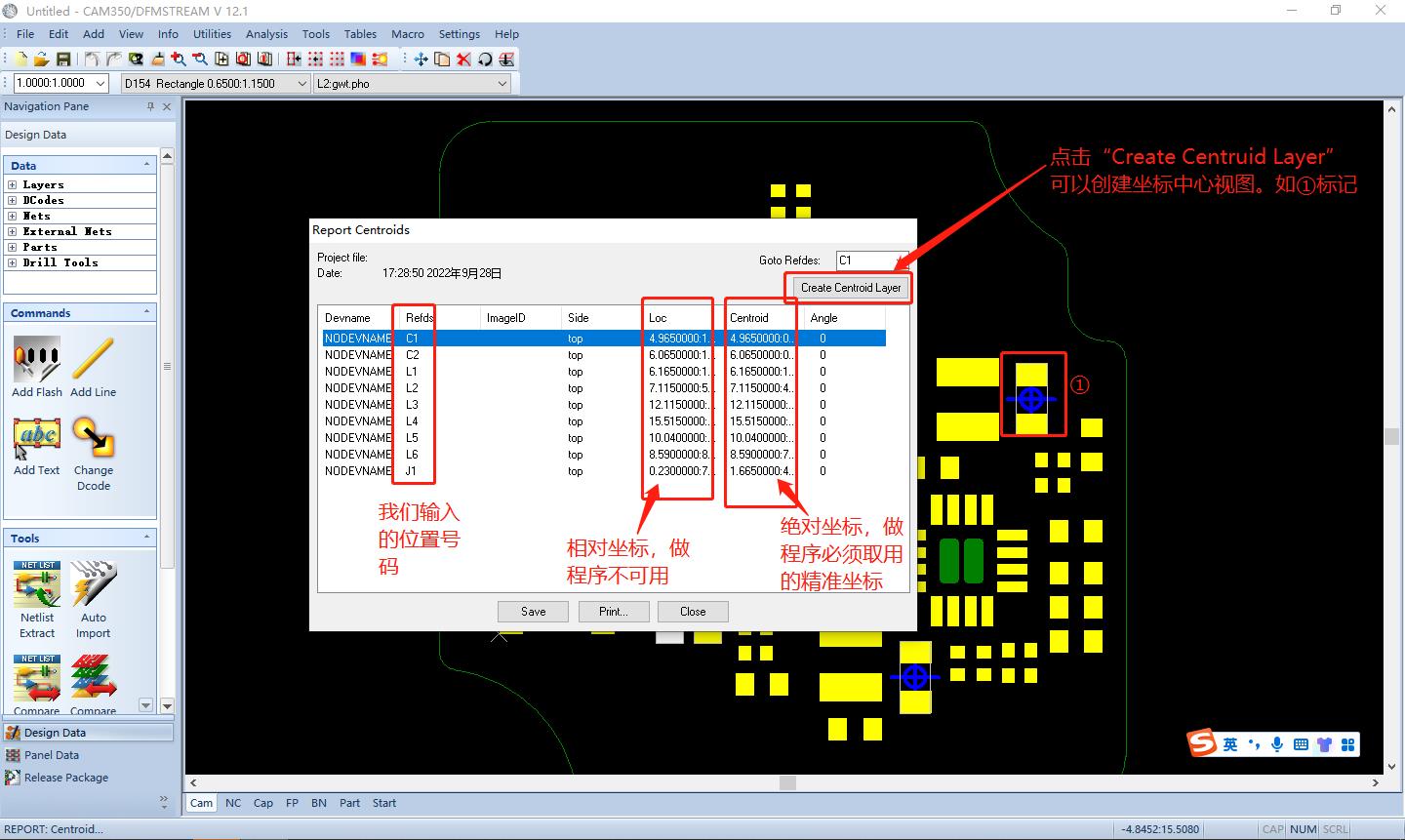Expand the Drill Tools tree node
1405x840 pixels.
(x=12, y=262)
